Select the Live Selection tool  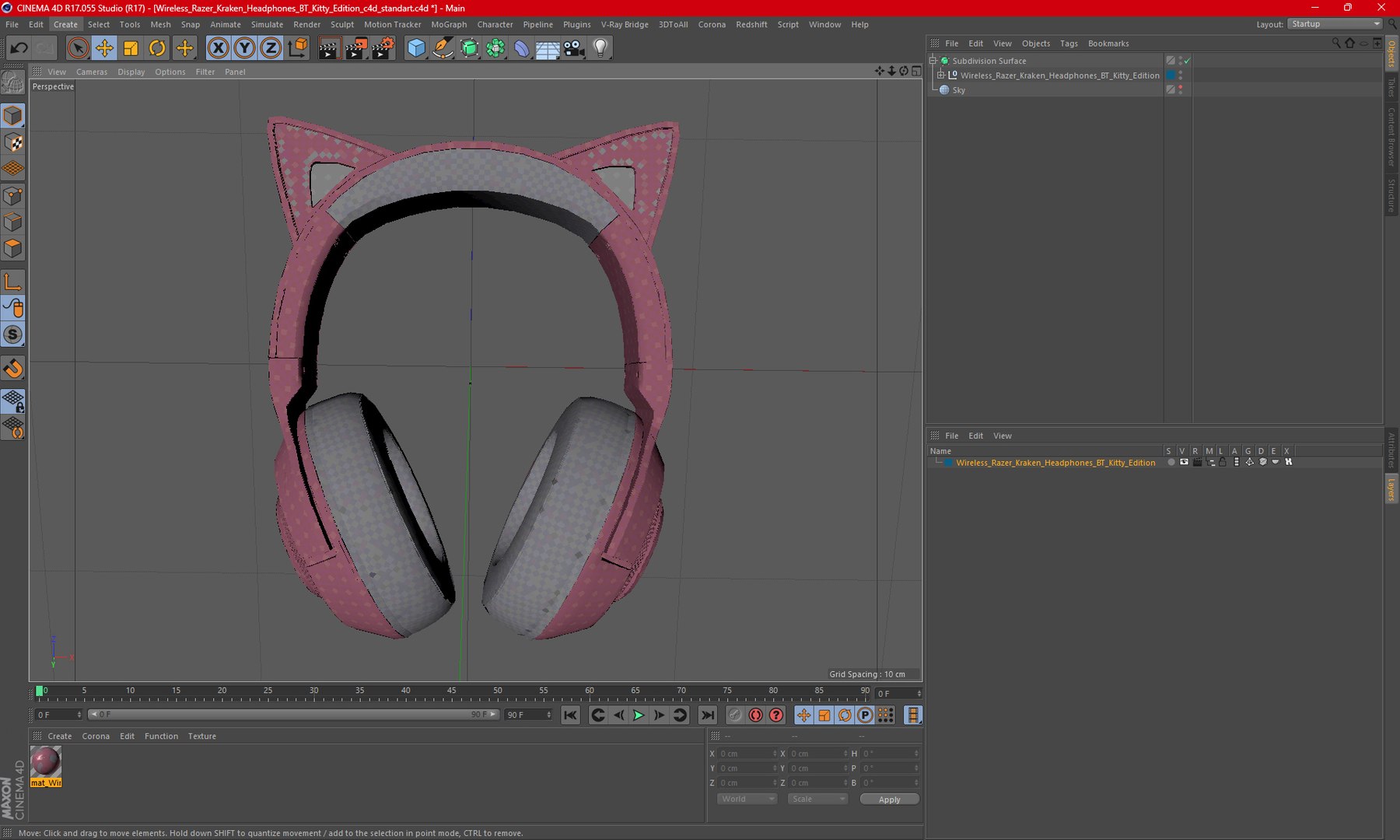pyautogui.click(x=78, y=48)
